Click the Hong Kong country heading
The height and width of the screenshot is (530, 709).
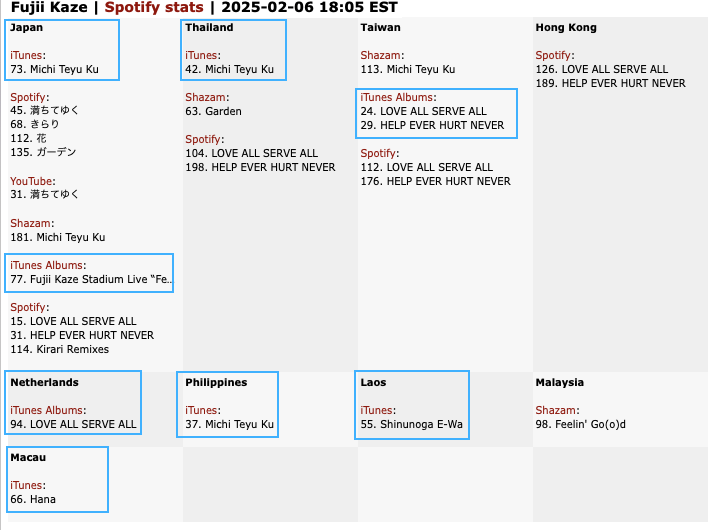566,27
